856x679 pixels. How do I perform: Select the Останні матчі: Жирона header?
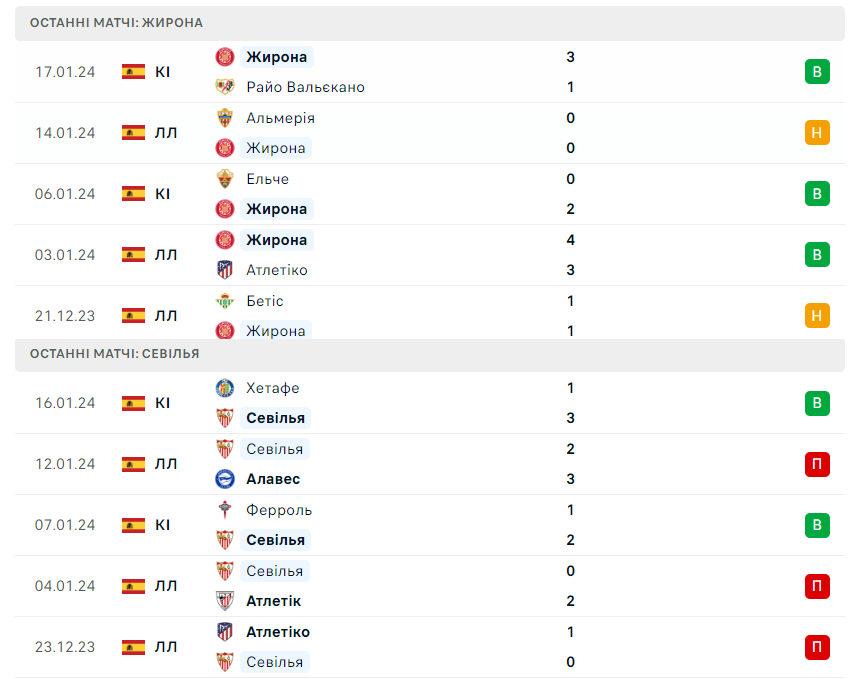pyautogui.click(x=430, y=23)
